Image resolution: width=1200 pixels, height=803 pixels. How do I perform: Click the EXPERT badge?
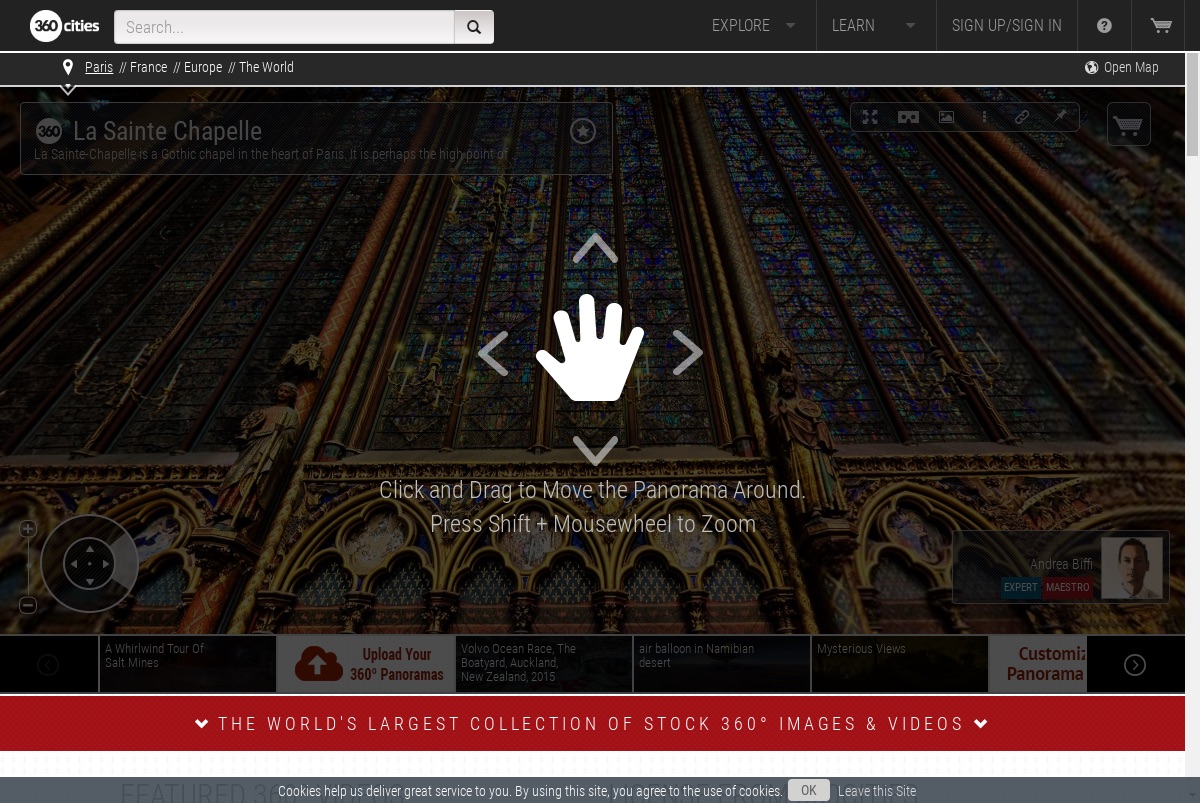tap(1021, 588)
